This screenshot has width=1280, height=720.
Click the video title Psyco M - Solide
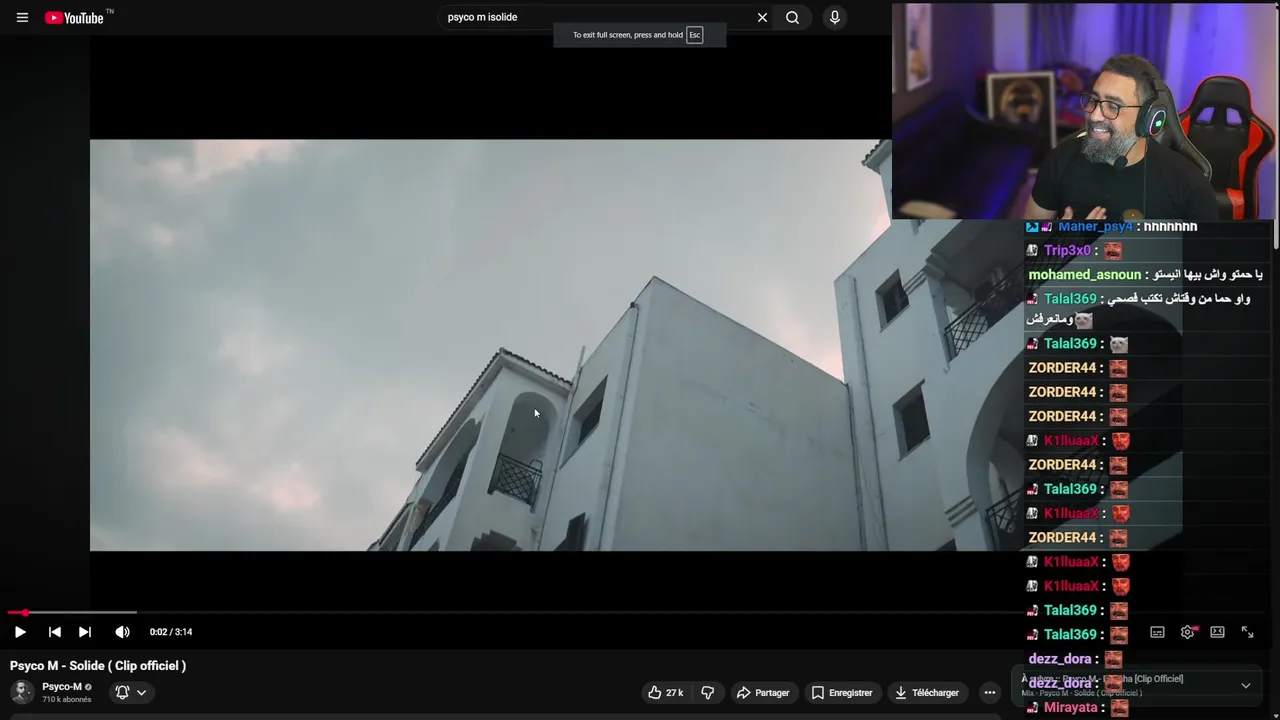[98, 666]
